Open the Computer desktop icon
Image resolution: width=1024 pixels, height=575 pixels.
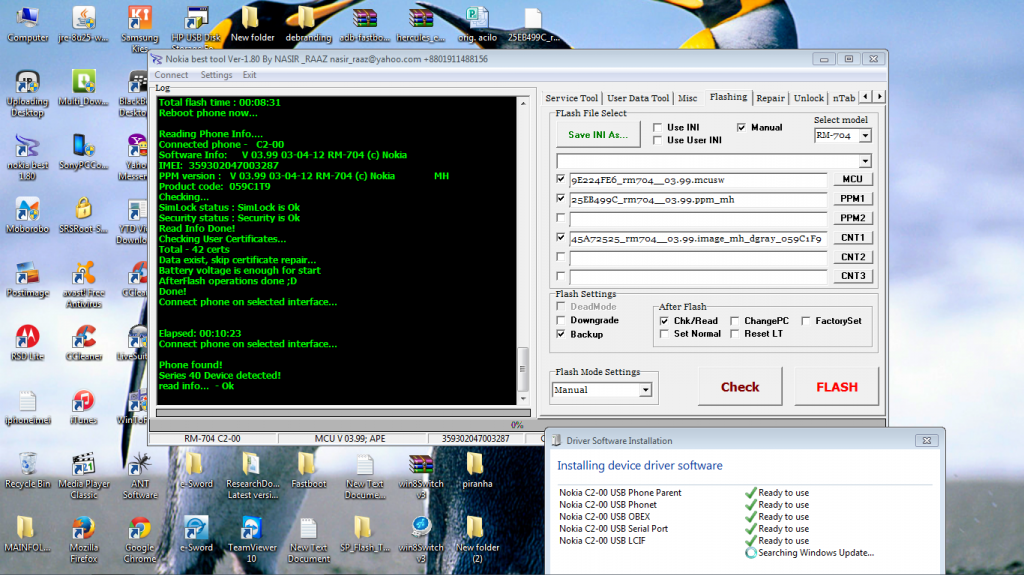pyautogui.click(x=27, y=18)
